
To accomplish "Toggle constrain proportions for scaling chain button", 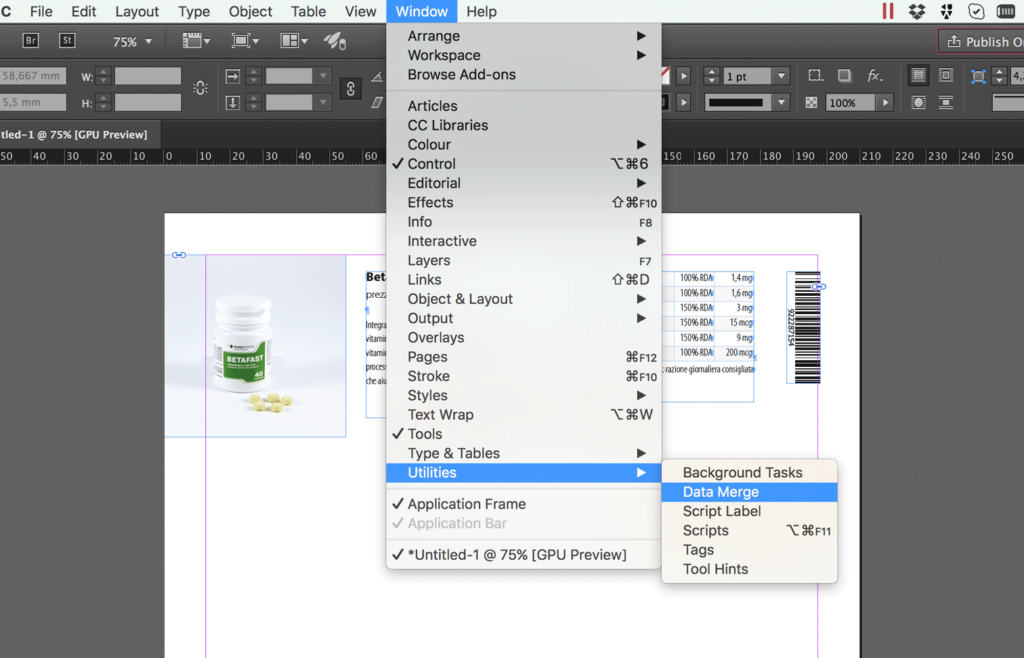I will 350,89.
